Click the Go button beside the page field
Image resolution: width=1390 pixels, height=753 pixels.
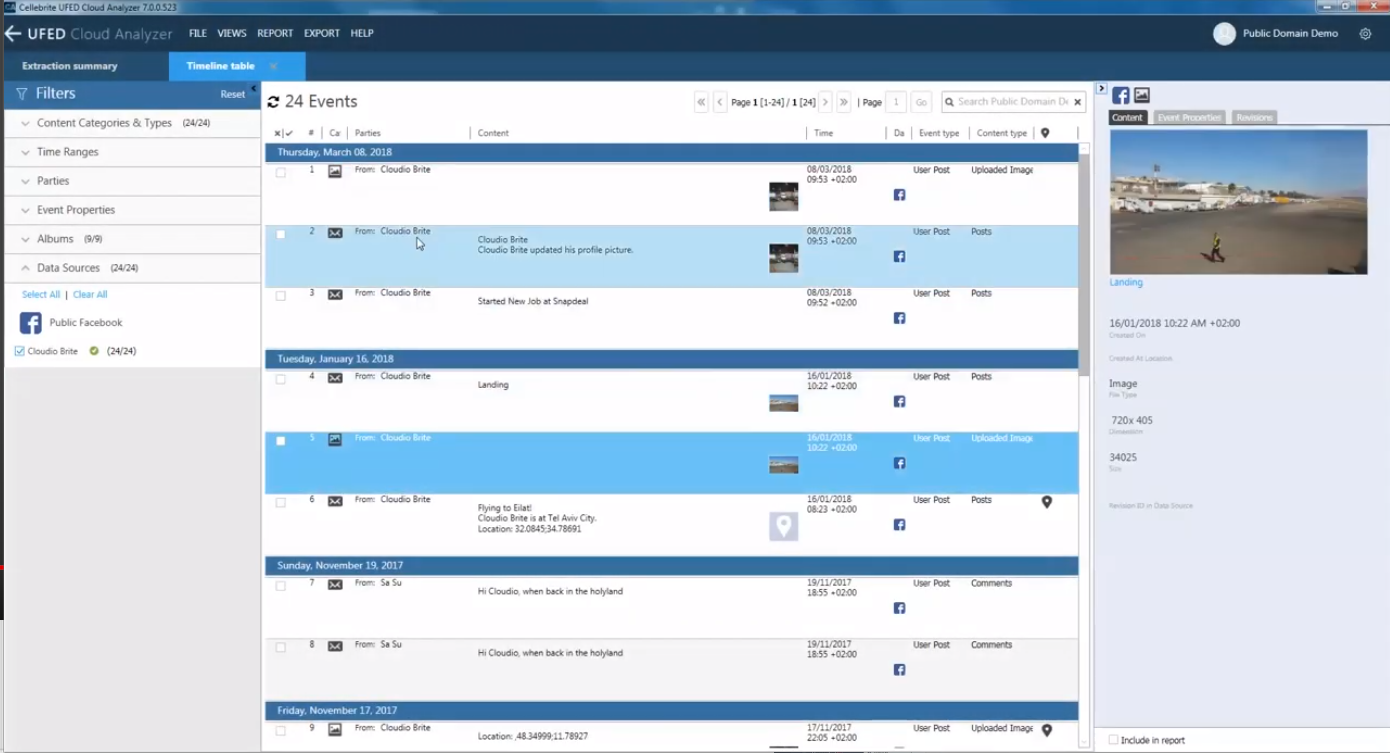pos(921,102)
